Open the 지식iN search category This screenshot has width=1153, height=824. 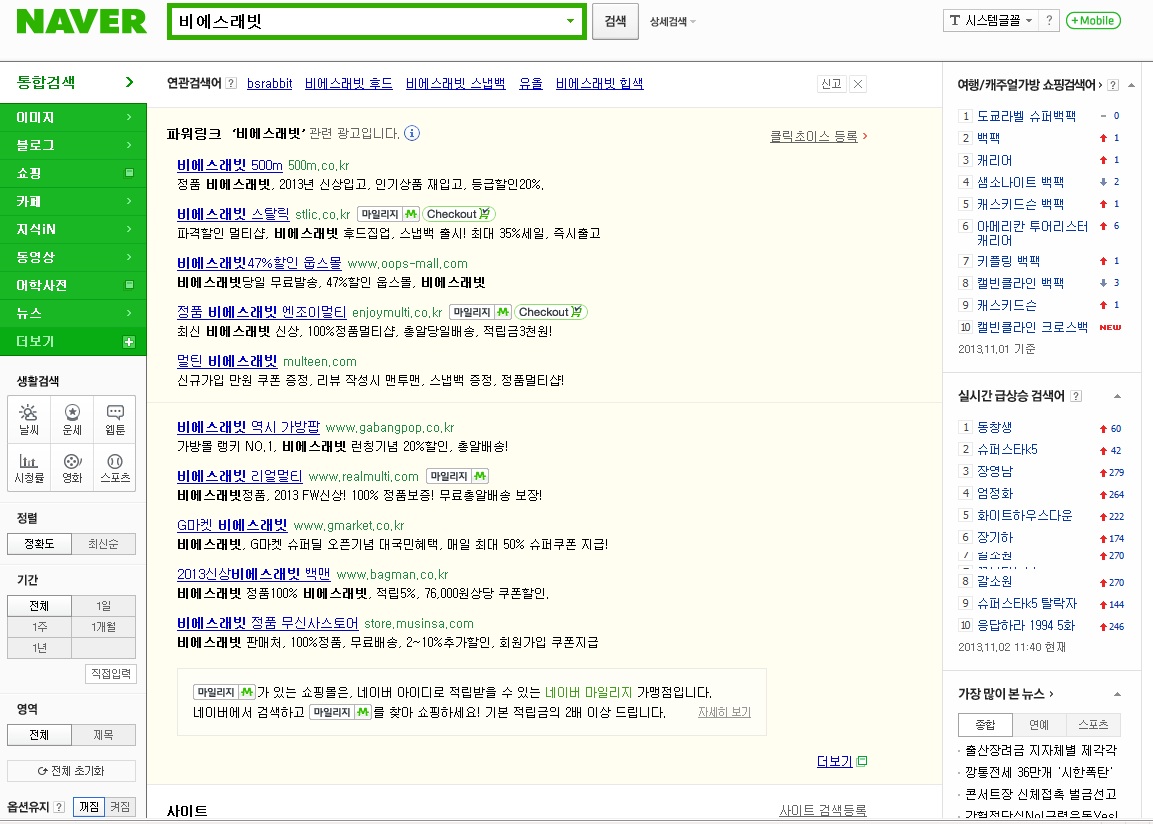pos(74,229)
